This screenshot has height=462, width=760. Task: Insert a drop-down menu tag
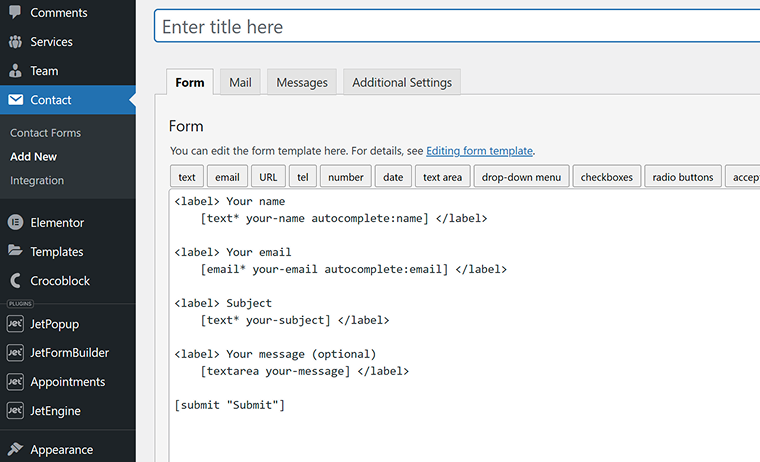click(x=521, y=177)
